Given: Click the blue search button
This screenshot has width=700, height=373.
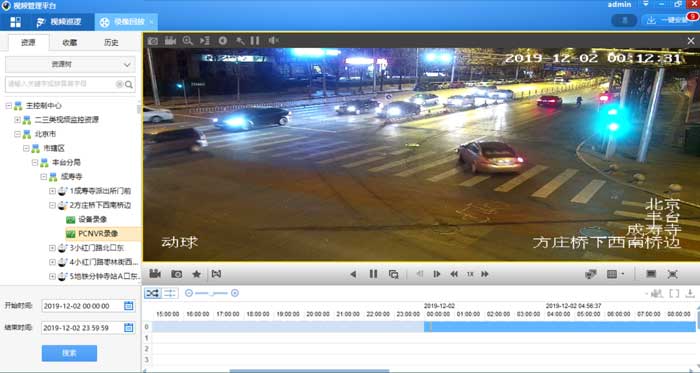Looking at the screenshot, I should pos(69,353).
